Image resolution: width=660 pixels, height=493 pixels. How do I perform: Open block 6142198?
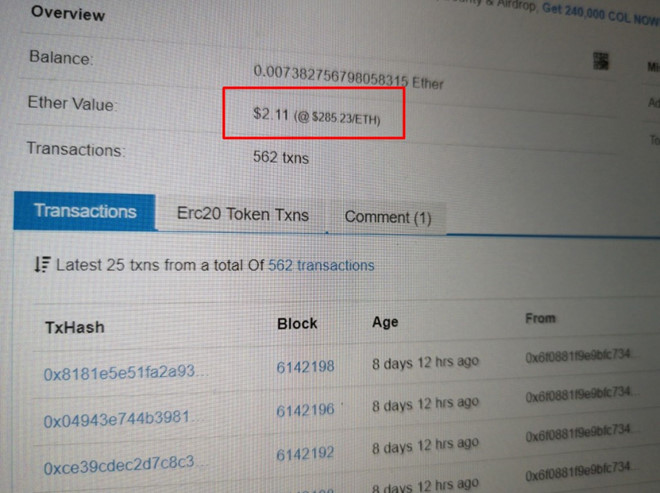pyautogui.click(x=305, y=367)
